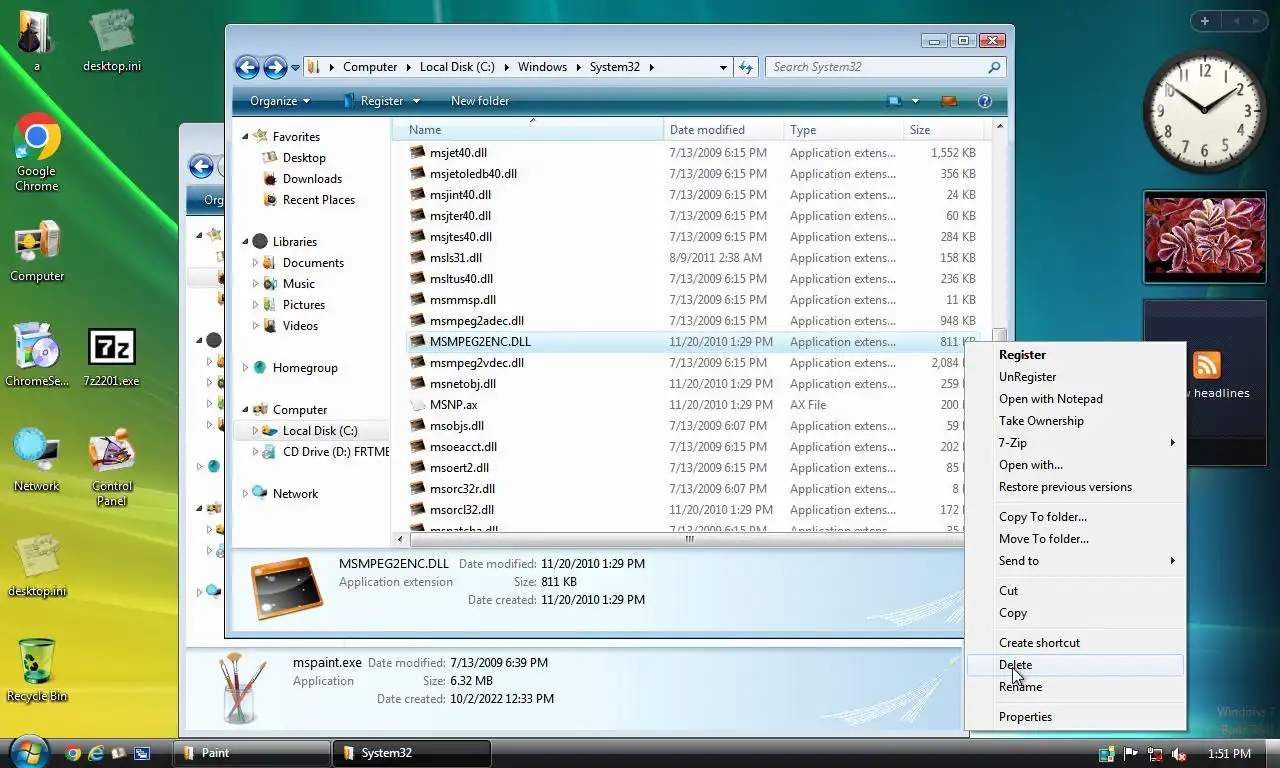Select Open with Notepad menu entry
Image resolution: width=1280 pixels, height=768 pixels.
[x=1075, y=399]
